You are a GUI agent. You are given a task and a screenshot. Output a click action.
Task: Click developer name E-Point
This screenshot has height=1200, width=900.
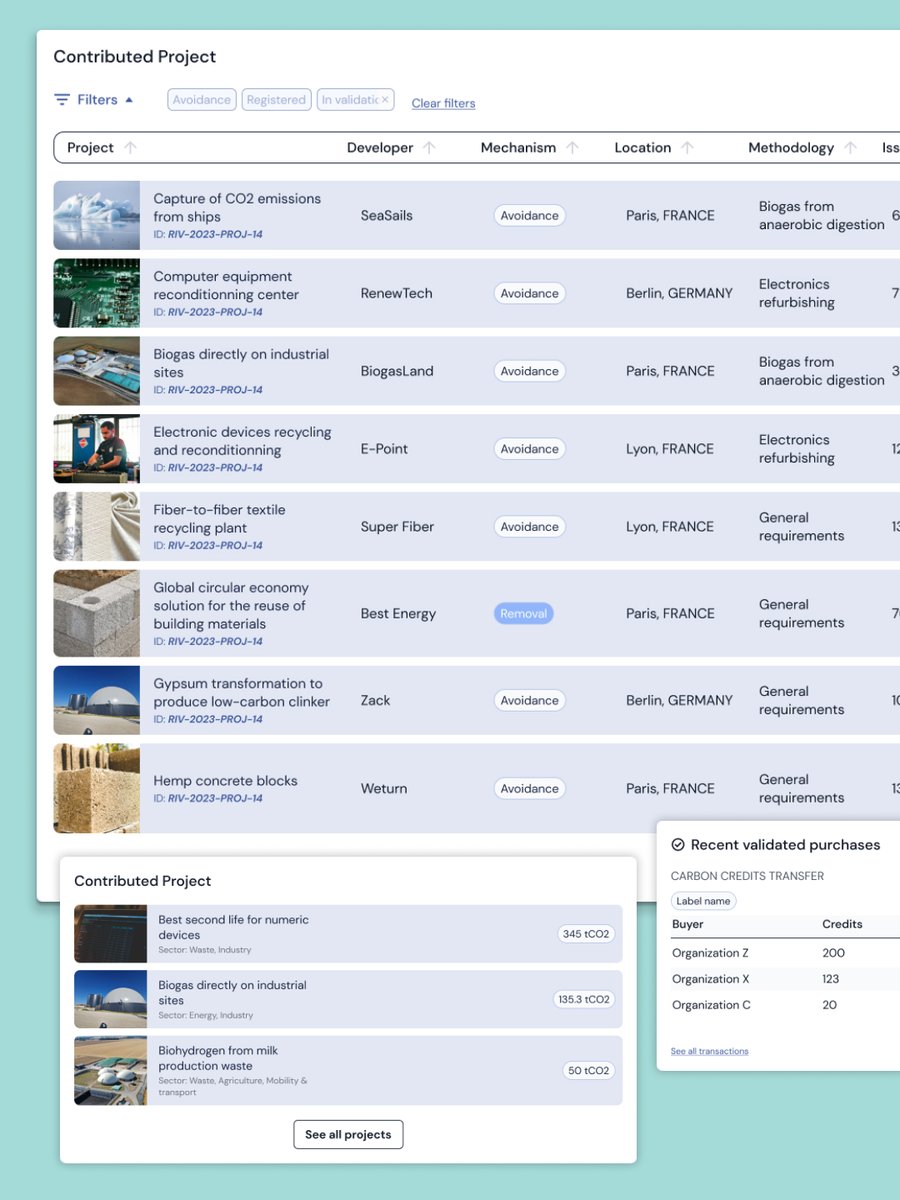tap(384, 449)
